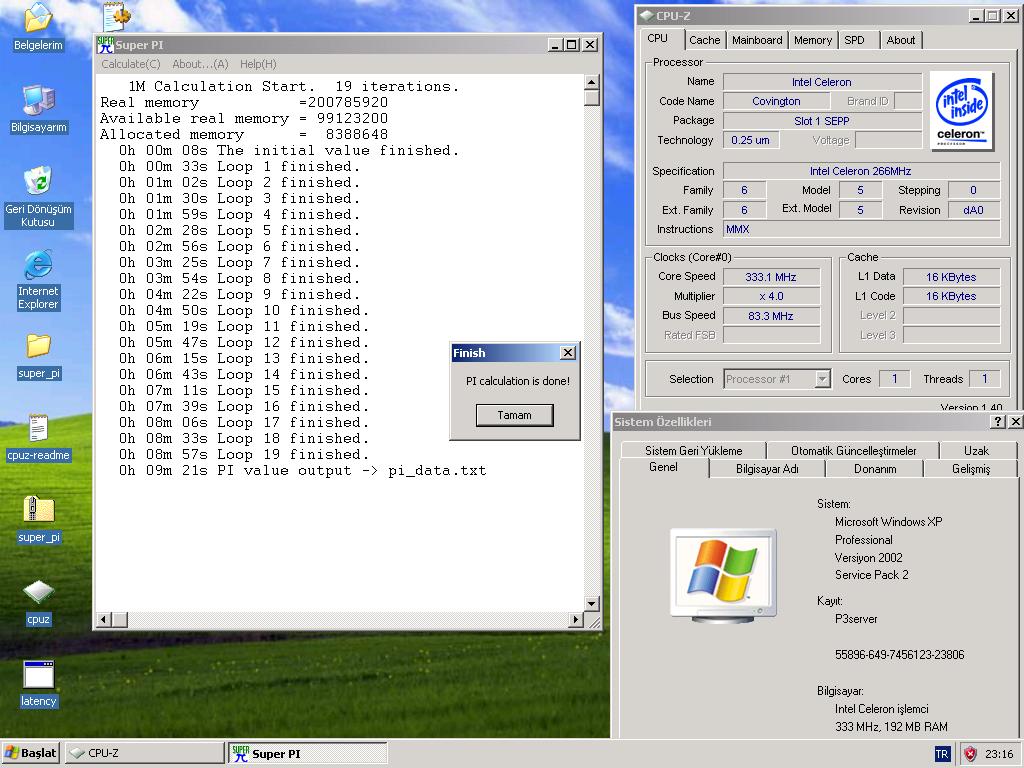Viewport: 1024px width, 768px height.
Task: Open the Donanım tab
Action: pyautogui.click(x=875, y=469)
